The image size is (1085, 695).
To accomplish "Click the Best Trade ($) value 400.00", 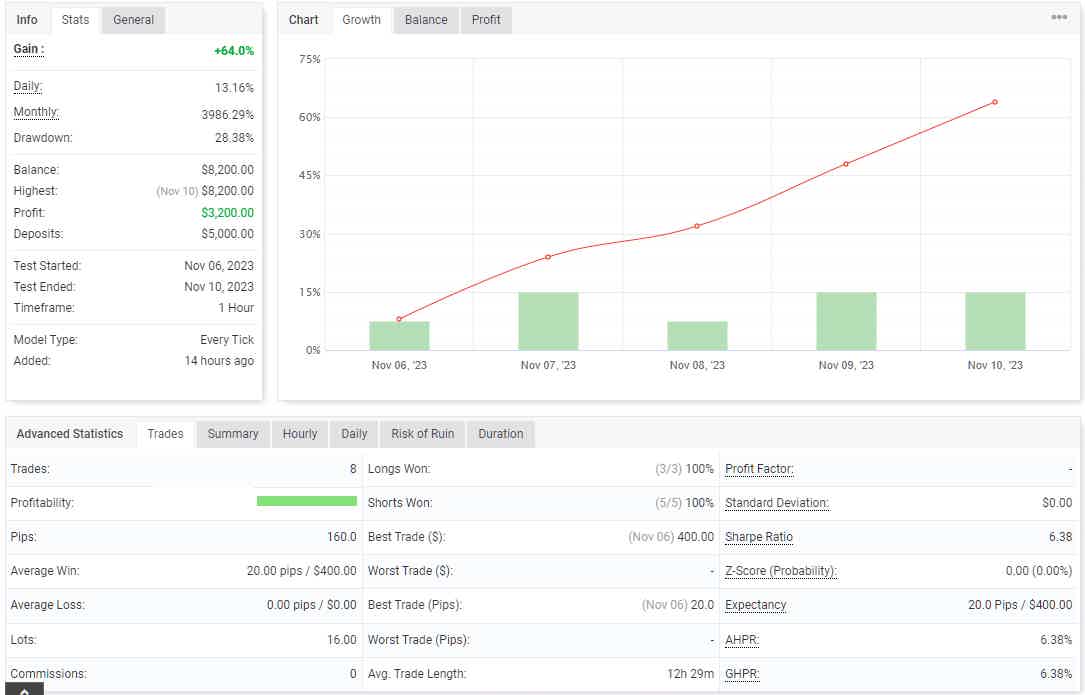I will (695, 537).
